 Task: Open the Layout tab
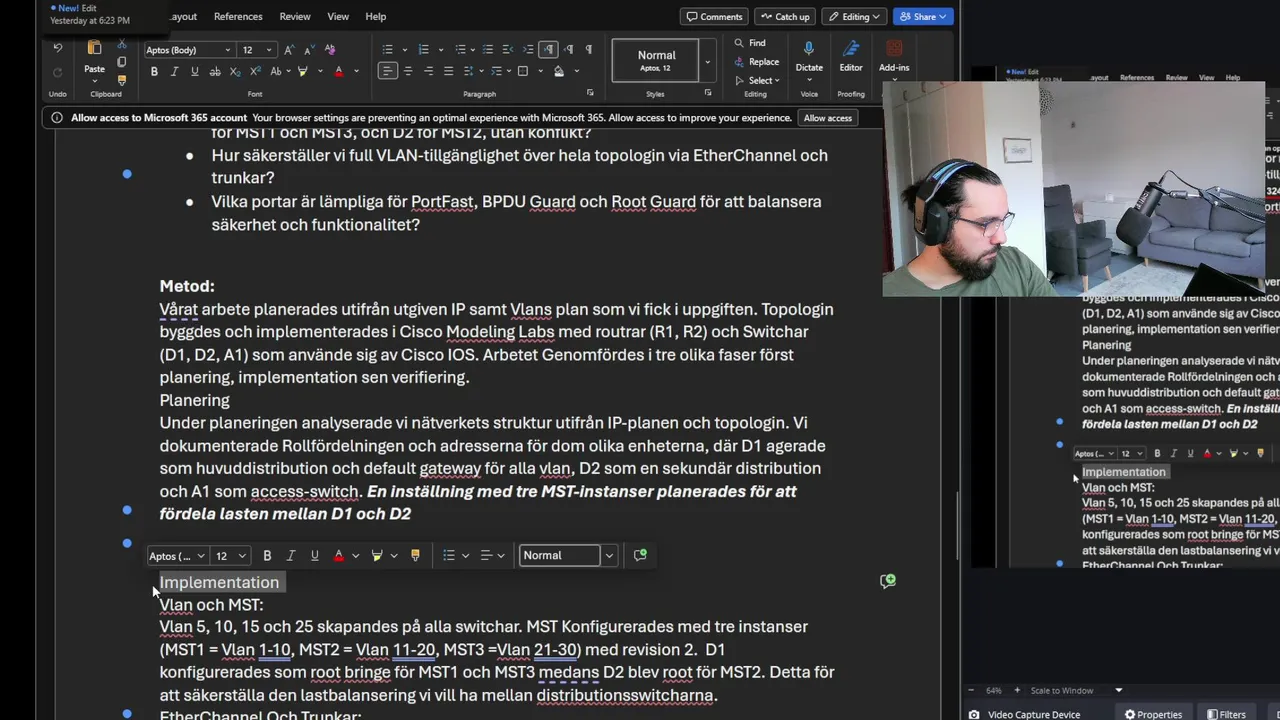[x=183, y=16]
